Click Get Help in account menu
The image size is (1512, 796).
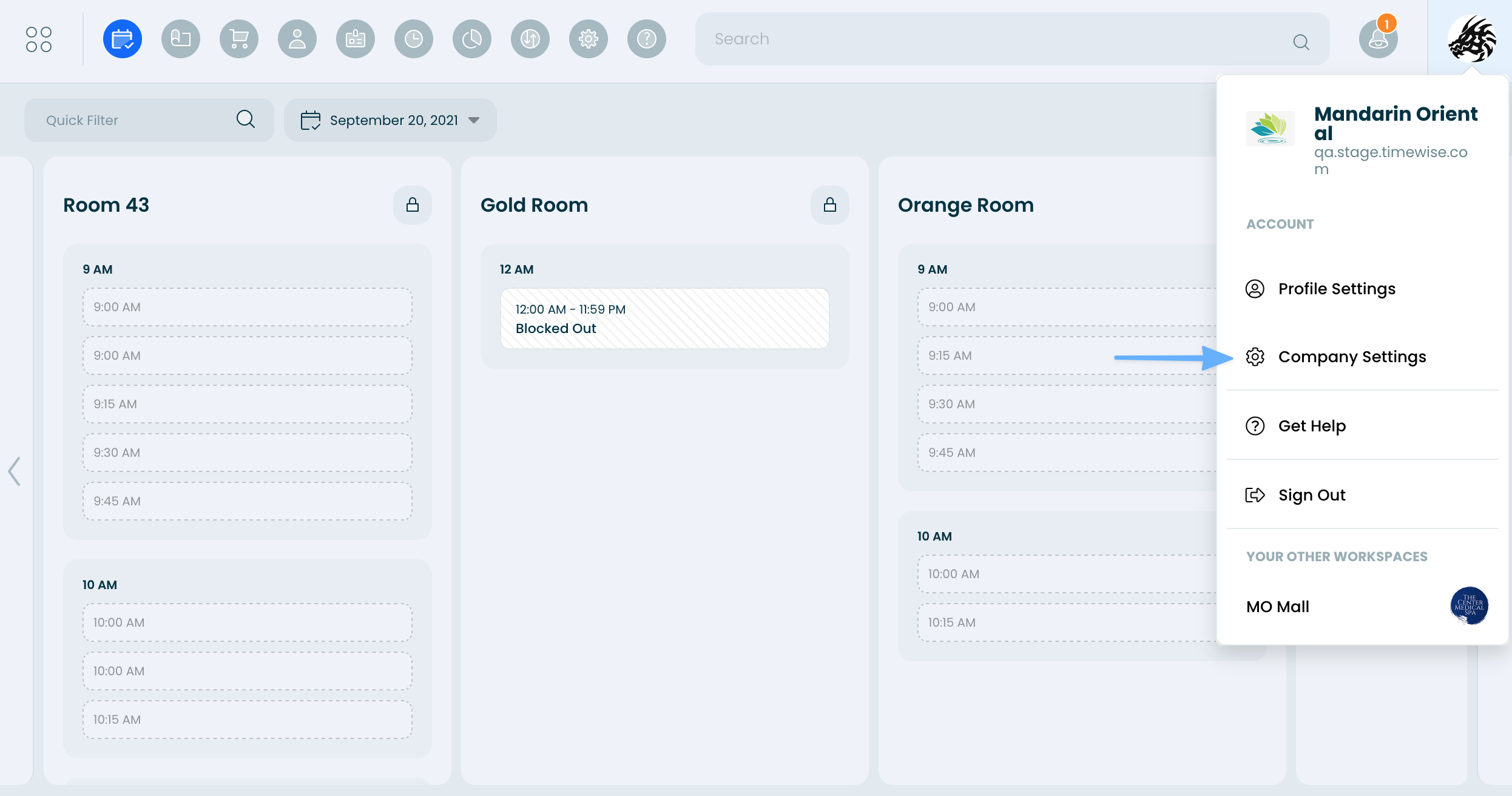coord(1312,426)
